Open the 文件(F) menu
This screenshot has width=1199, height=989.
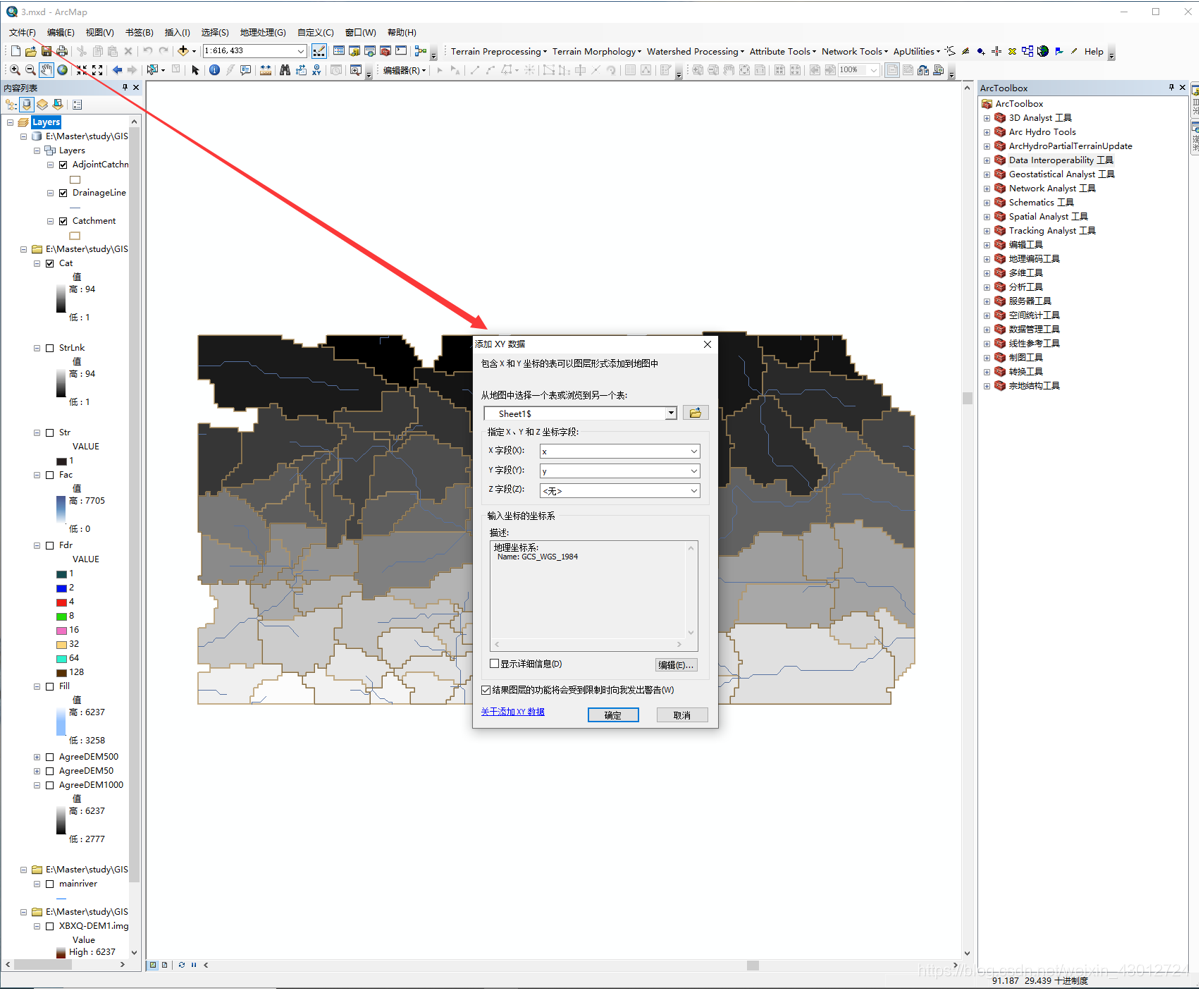point(22,32)
